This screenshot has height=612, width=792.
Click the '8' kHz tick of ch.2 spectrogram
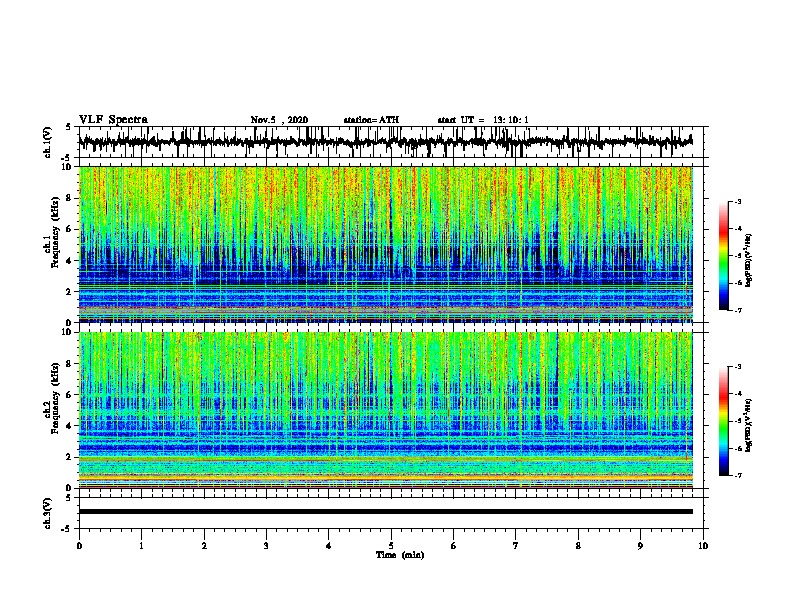(x=70, y=364)
